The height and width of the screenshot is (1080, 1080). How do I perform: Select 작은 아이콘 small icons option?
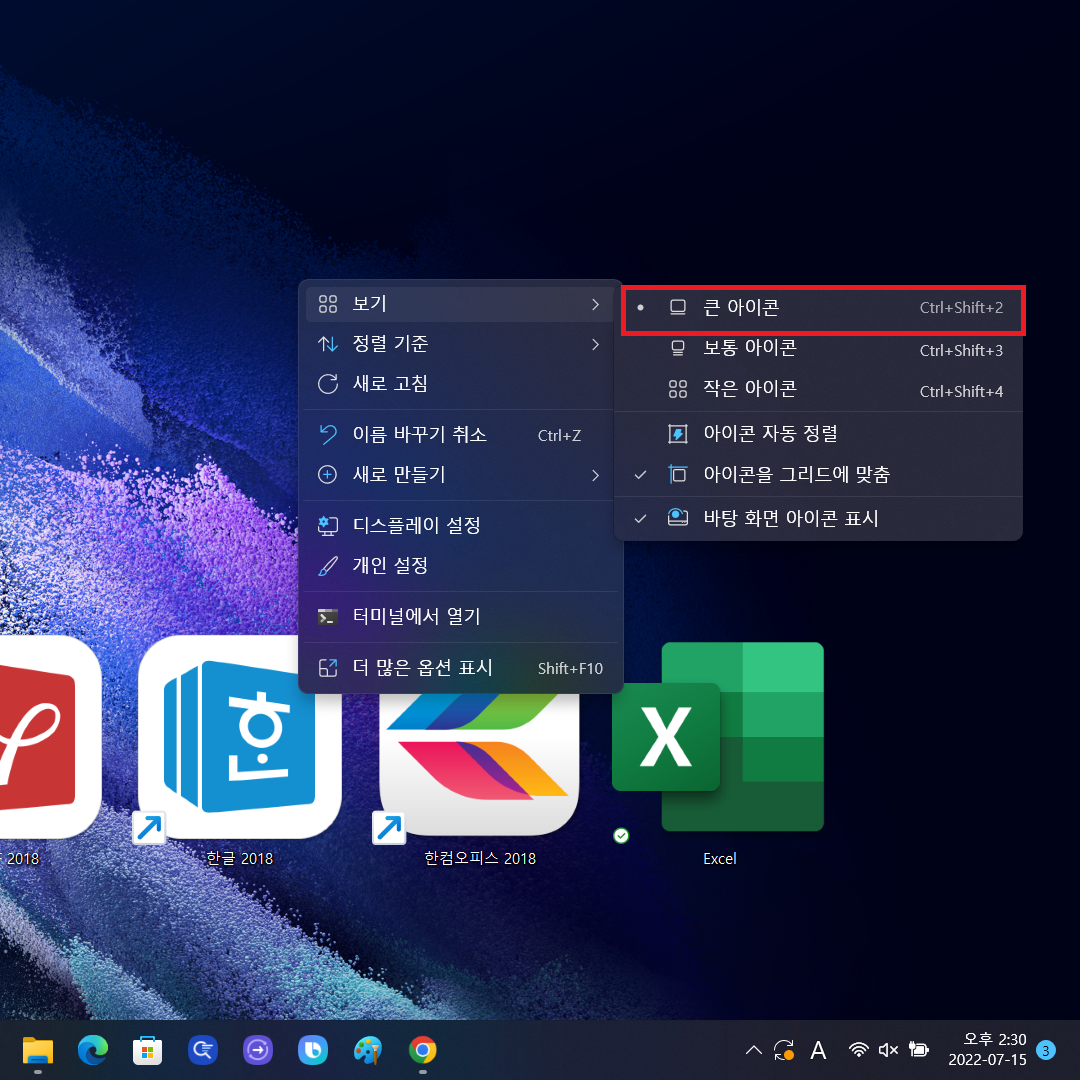click(818, 389)
